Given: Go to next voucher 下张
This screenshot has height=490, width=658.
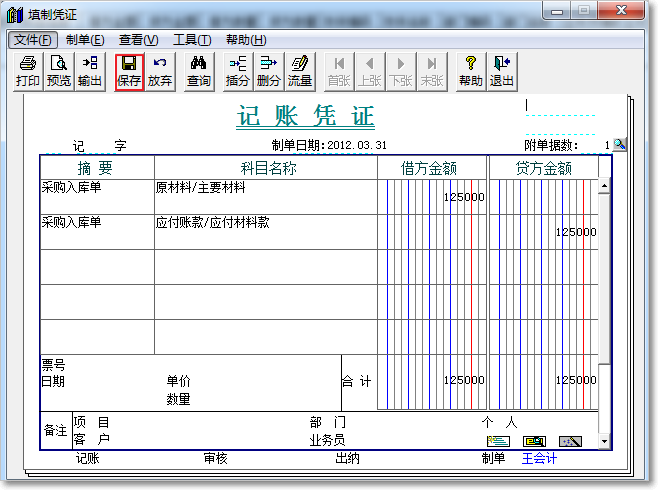Looking at the screenshot, I should click(401, 71).
